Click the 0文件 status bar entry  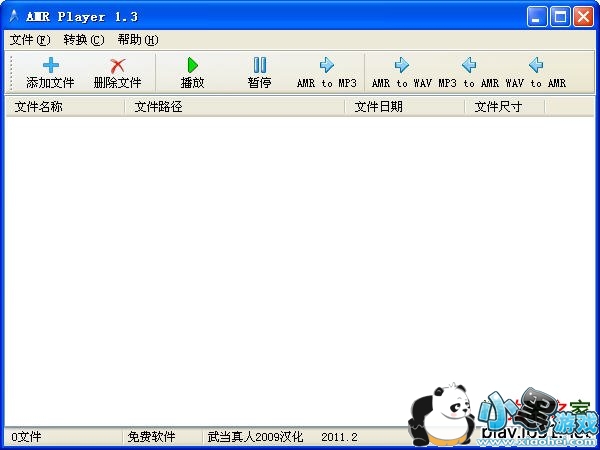click(x=26, y=437)
